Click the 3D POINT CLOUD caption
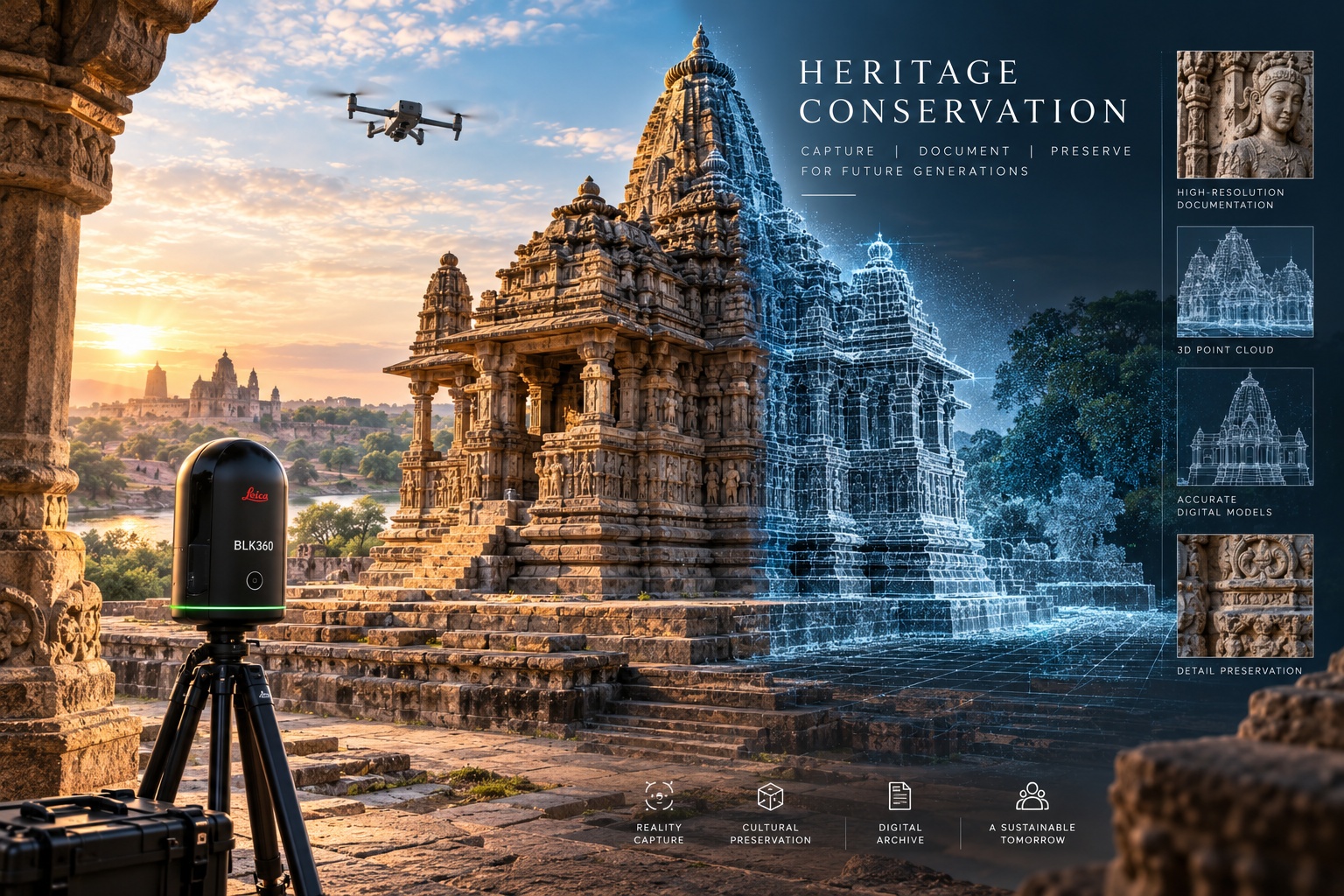Image resolution: width=1344 pixels, height=896 pixels. [1225, 350]
